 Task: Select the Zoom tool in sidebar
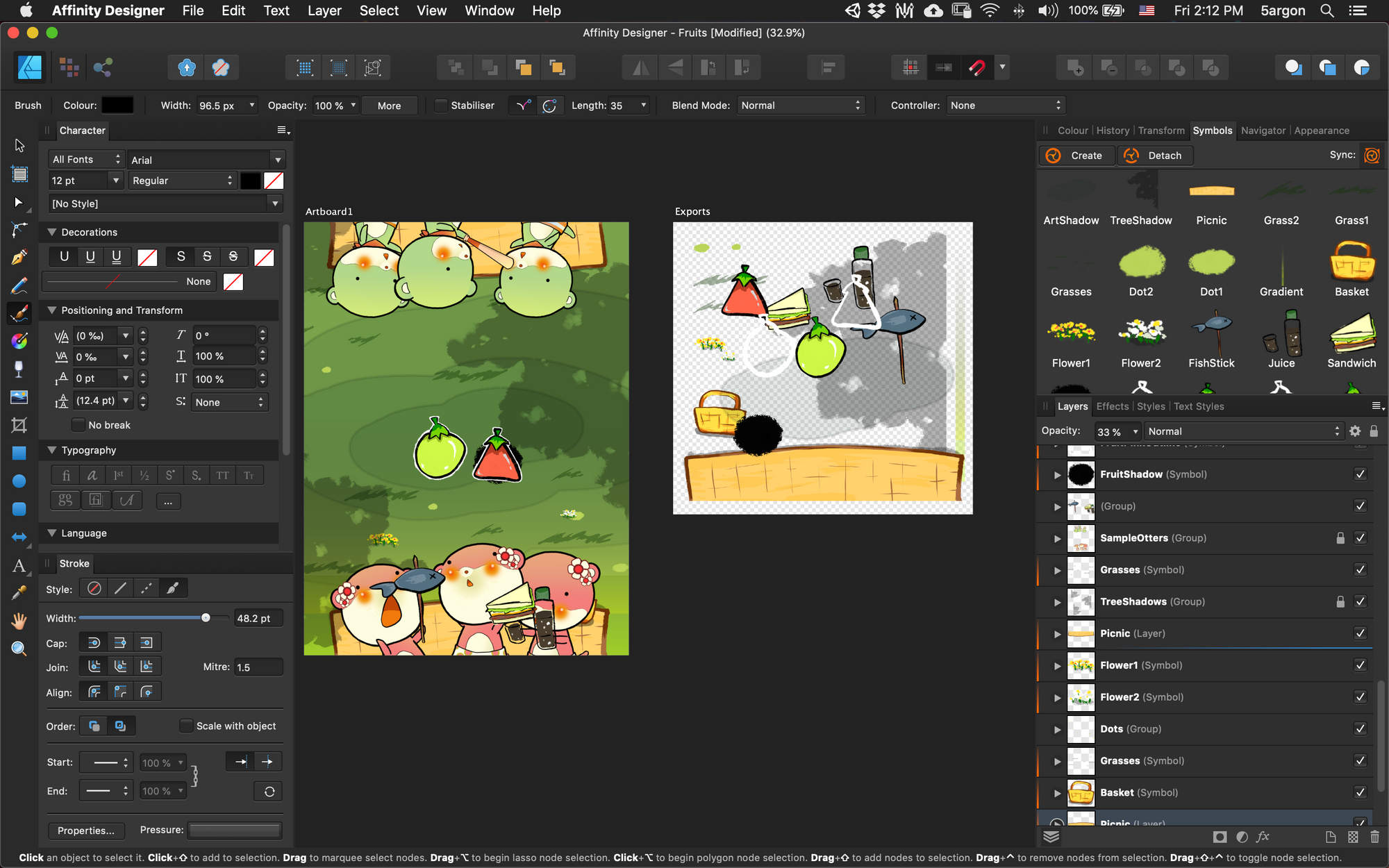pyautogui.click(x=18, y=649)
